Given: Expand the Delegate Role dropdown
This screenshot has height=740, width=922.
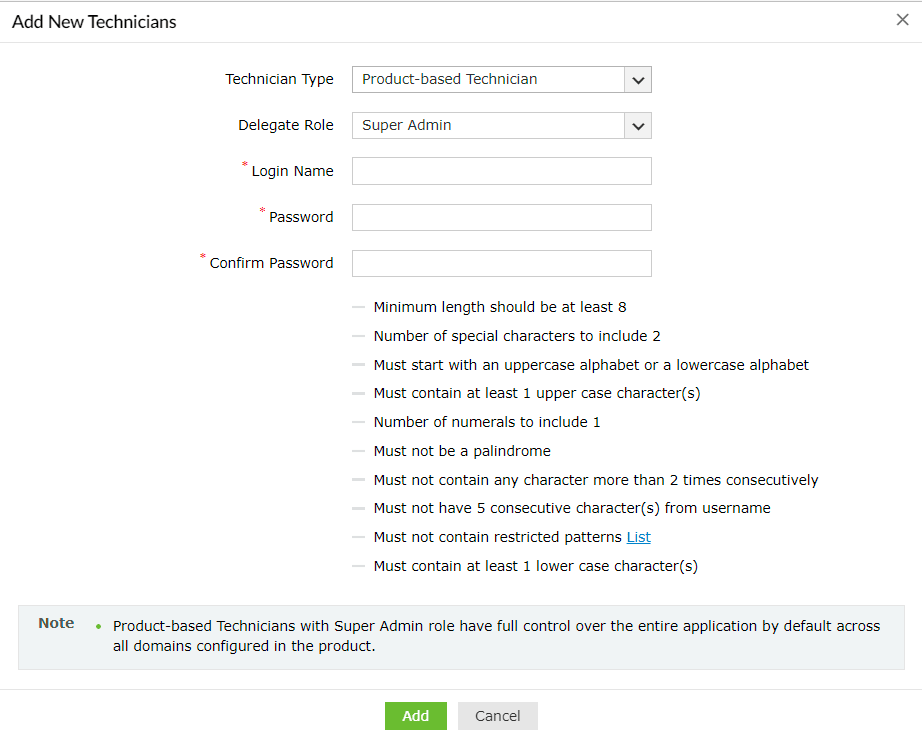Looking at the screenshot, I should tap(500, 125).
